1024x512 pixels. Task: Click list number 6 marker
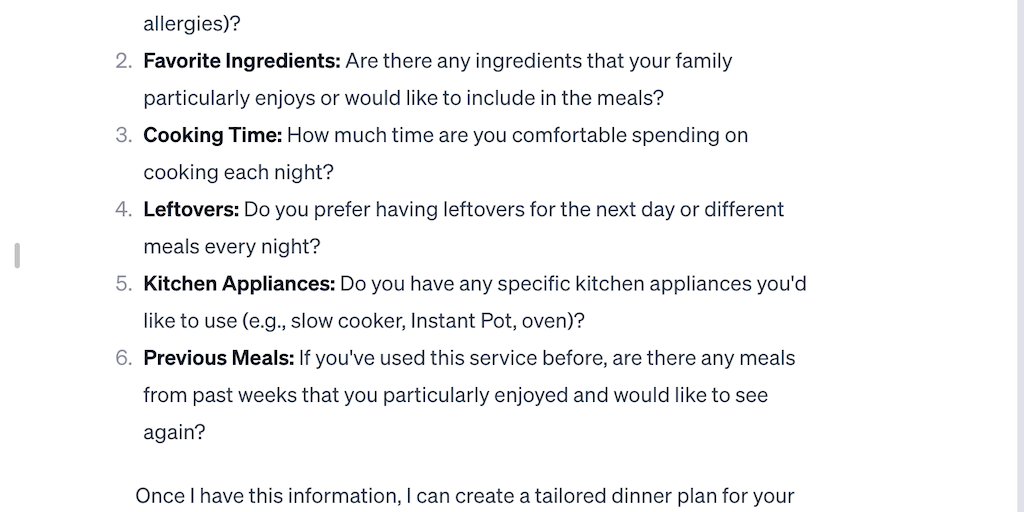point(123,357)
